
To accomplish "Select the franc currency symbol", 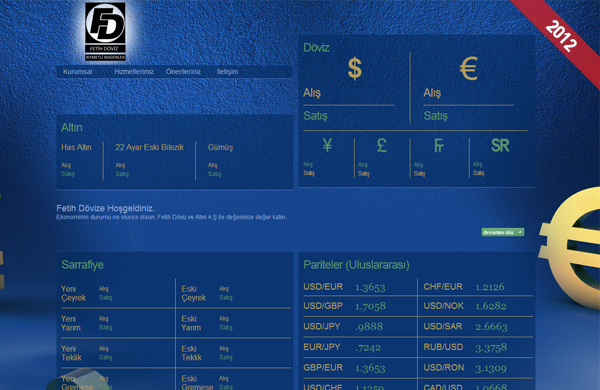I will point(439,145).
